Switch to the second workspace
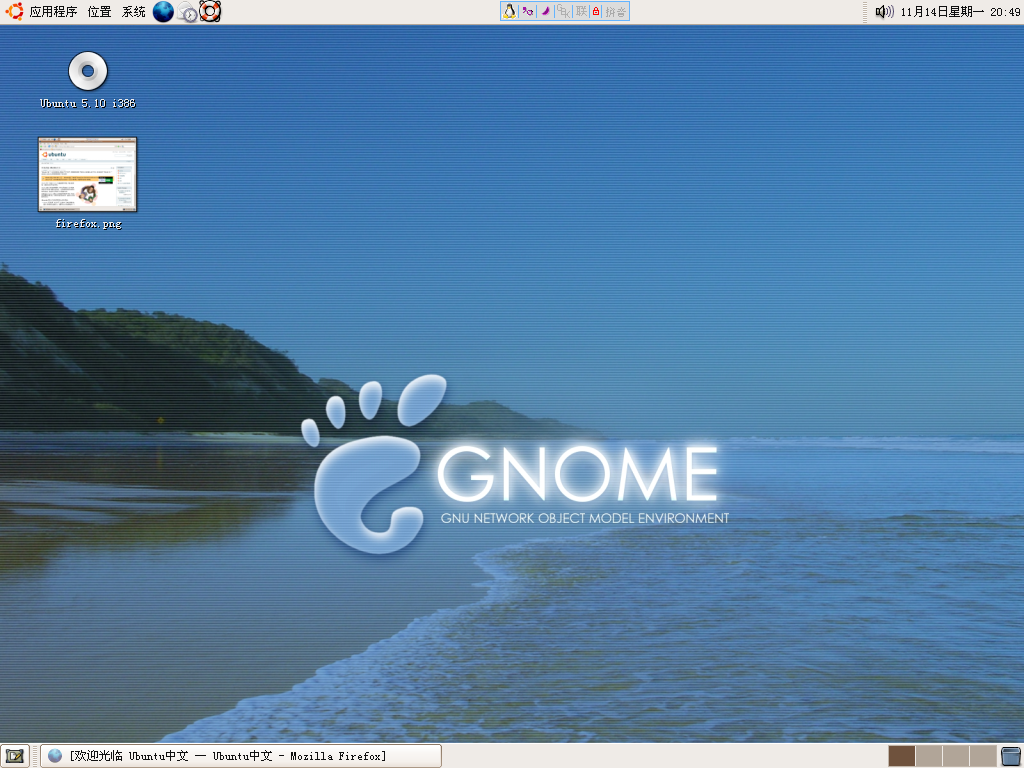1024x768 pixels. coord(928,756)
